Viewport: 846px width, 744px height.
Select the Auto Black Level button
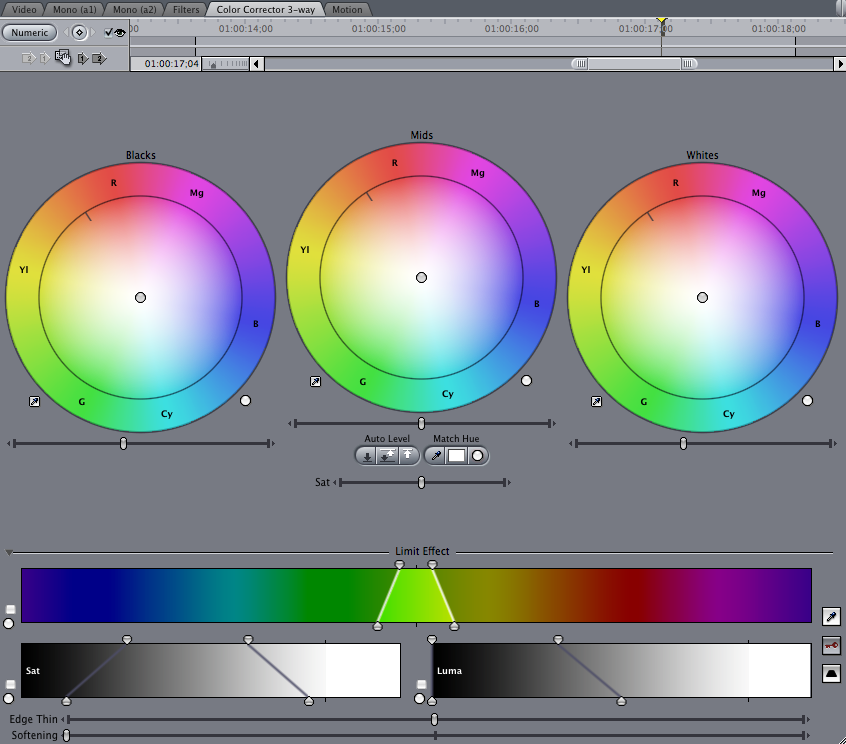pos(367,455)
